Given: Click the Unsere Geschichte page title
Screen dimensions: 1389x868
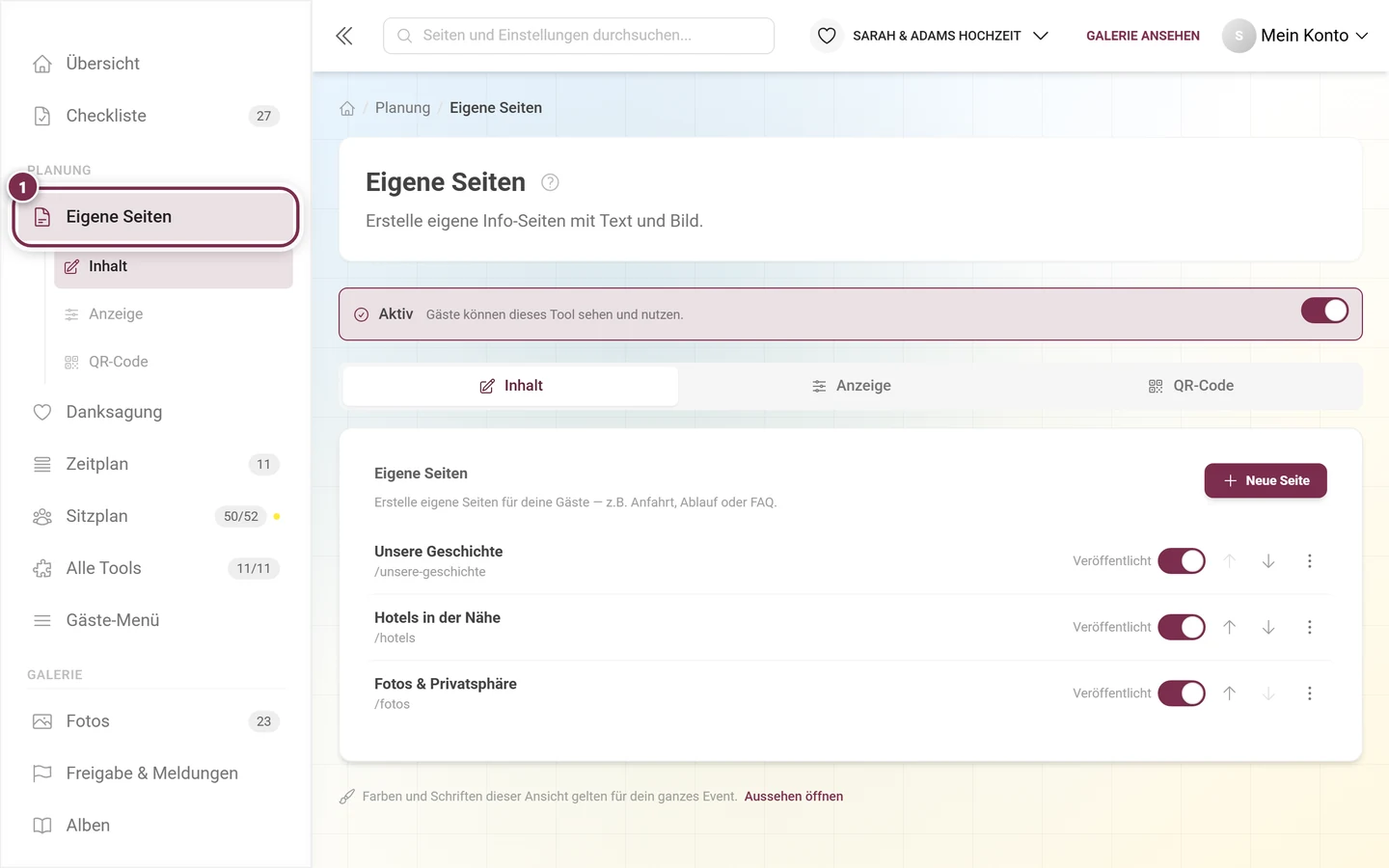Looking at the screenshot, I should (439, 552).
